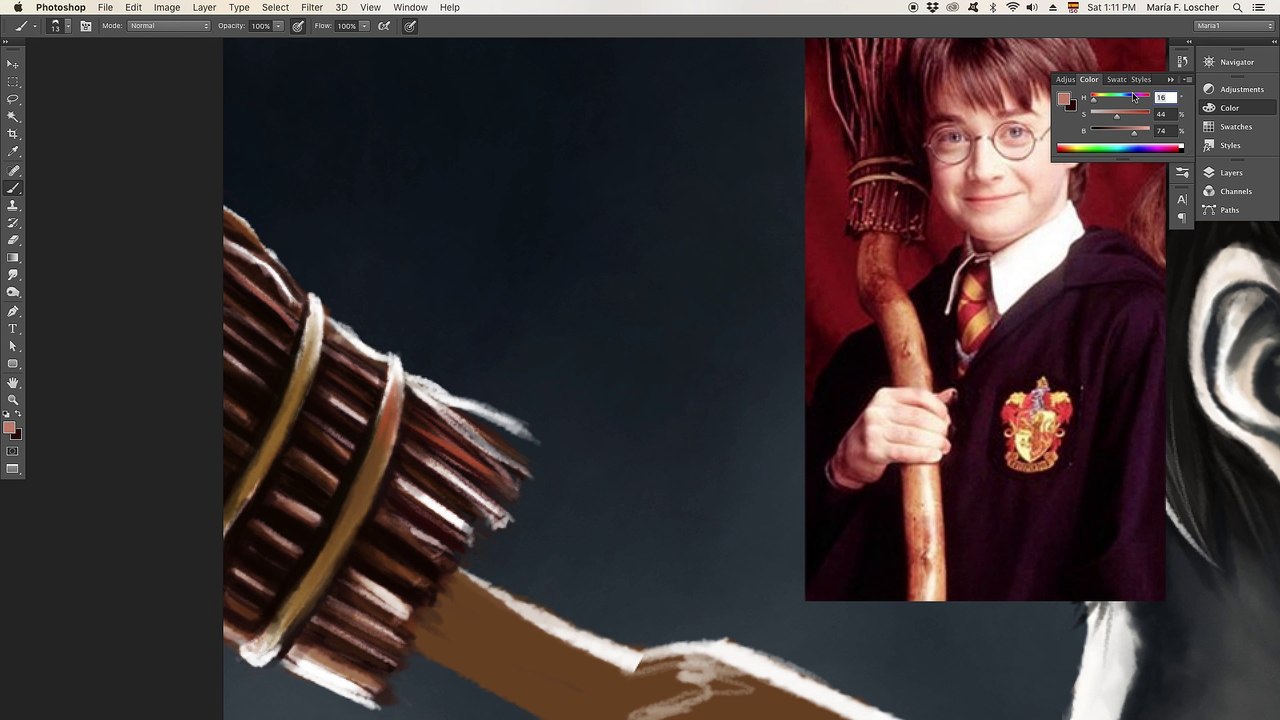The image size is (1280, 720).
Task: Select the Eyedropper tool
Action: pos(13,152)
